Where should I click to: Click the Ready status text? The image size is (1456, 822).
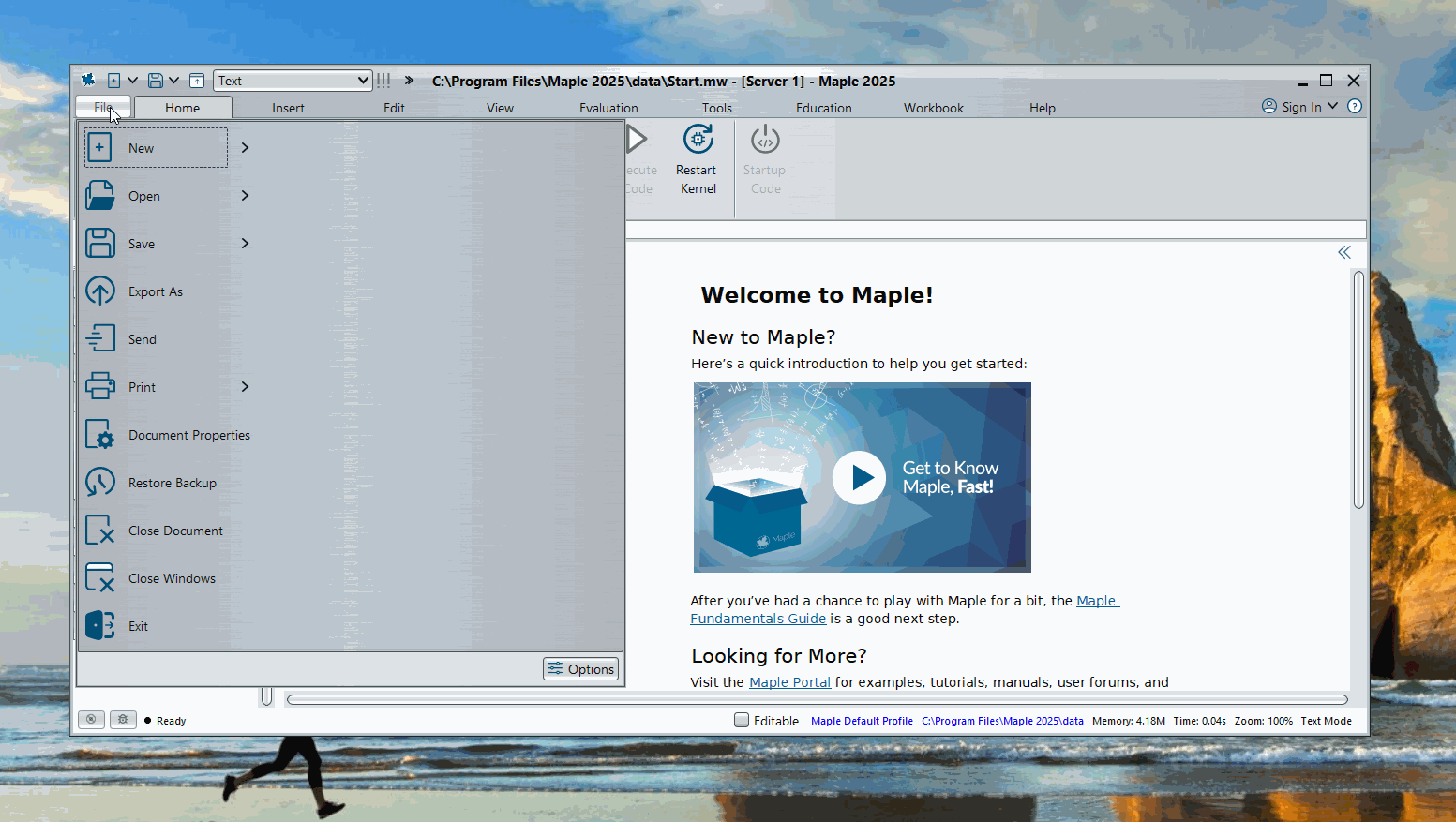(x=171, y=721)
